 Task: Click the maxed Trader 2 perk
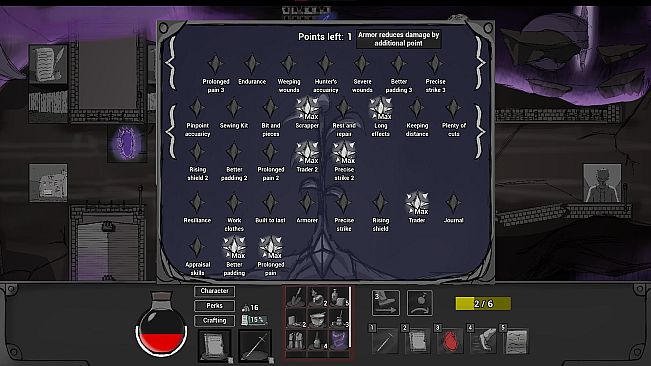(307, 153)
